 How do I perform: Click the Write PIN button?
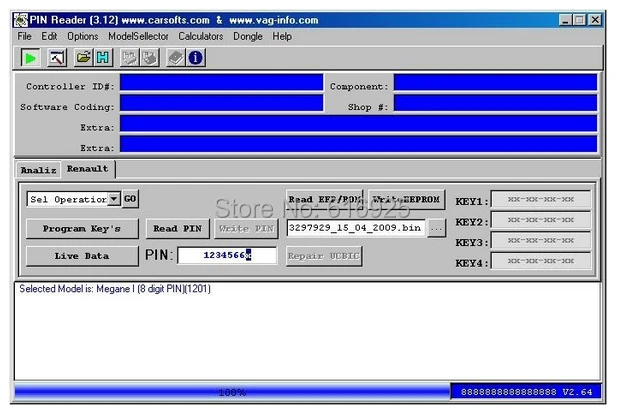246,229
